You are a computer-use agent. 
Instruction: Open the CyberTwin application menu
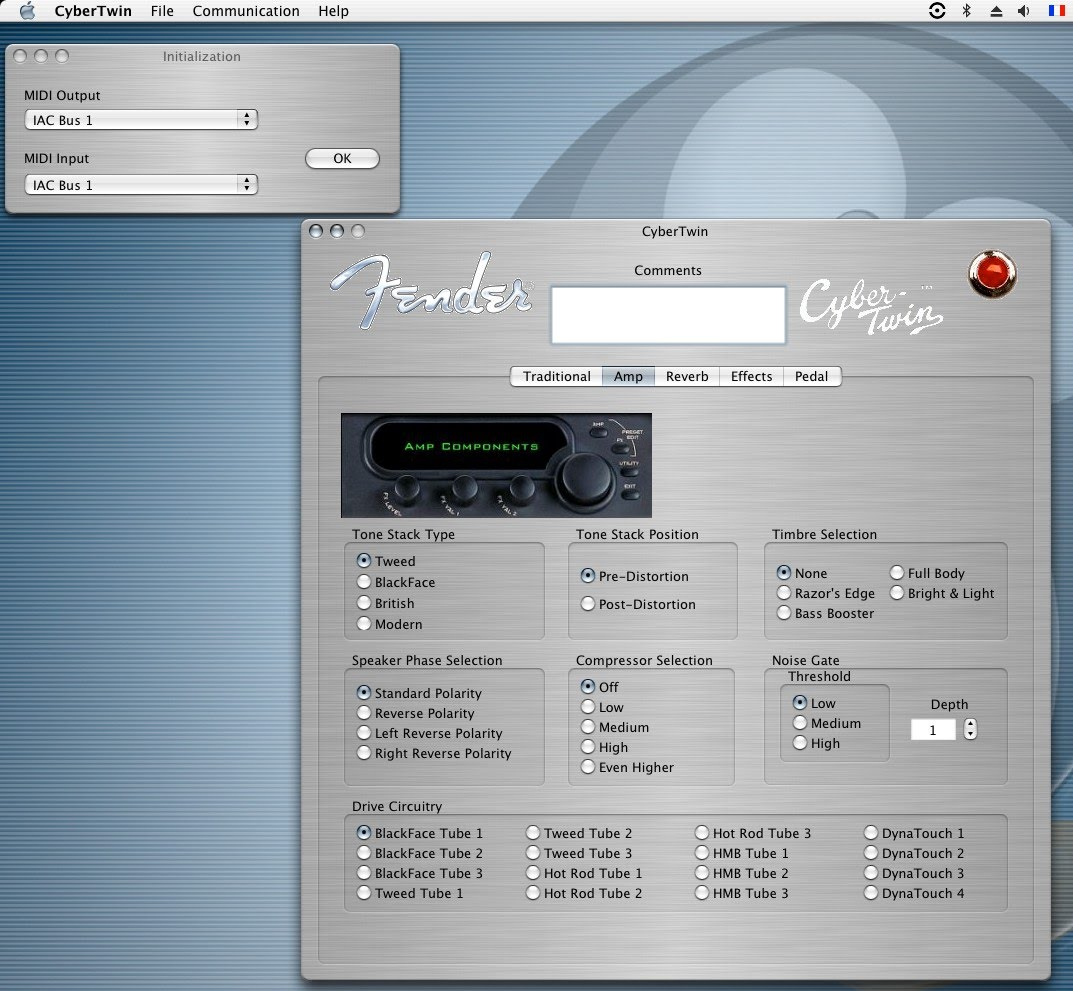click(93, 11)
